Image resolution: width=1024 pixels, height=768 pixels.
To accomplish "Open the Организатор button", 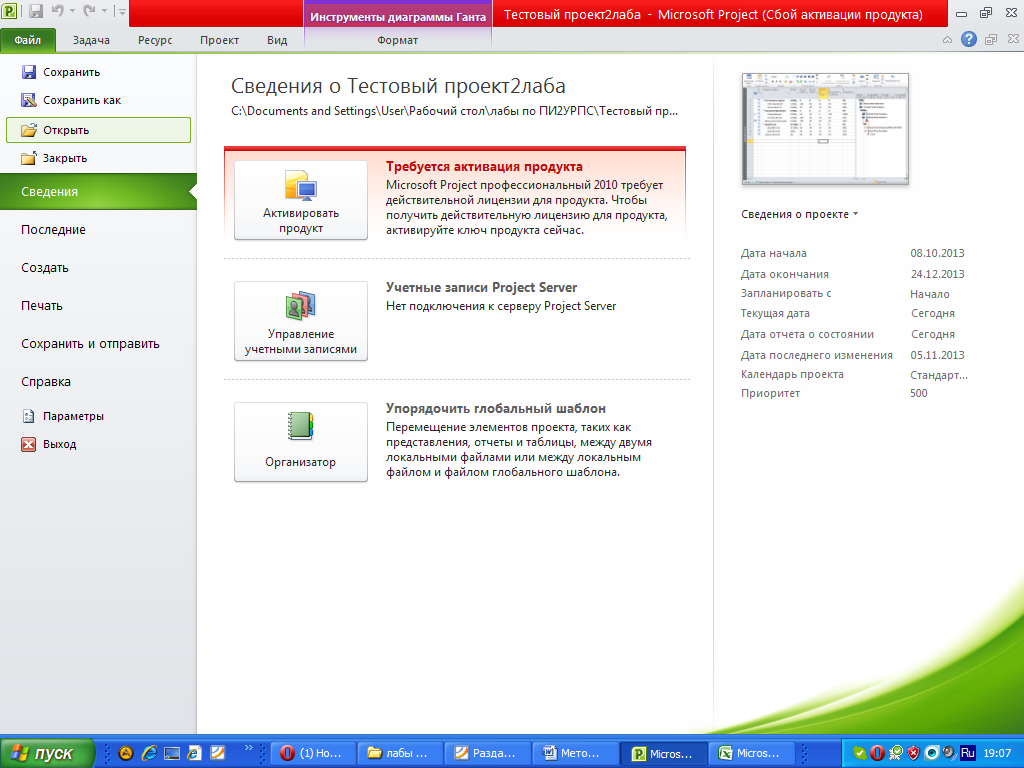I will 301,441.
